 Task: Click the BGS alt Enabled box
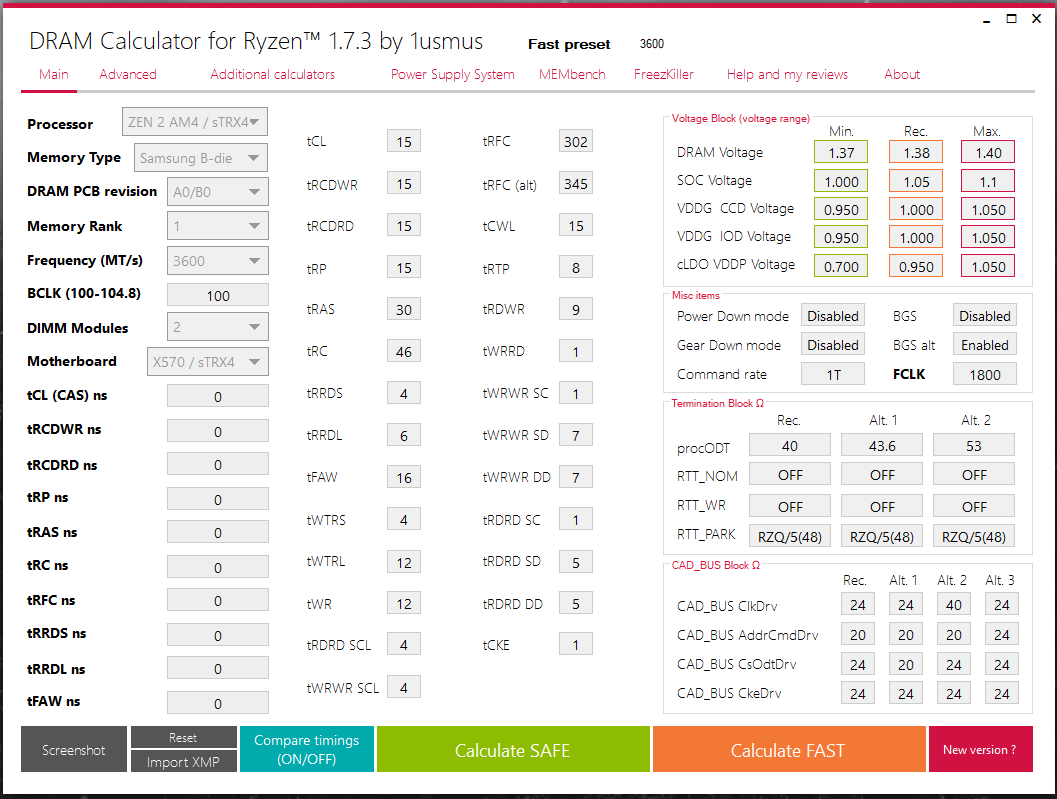coord(984,345)
